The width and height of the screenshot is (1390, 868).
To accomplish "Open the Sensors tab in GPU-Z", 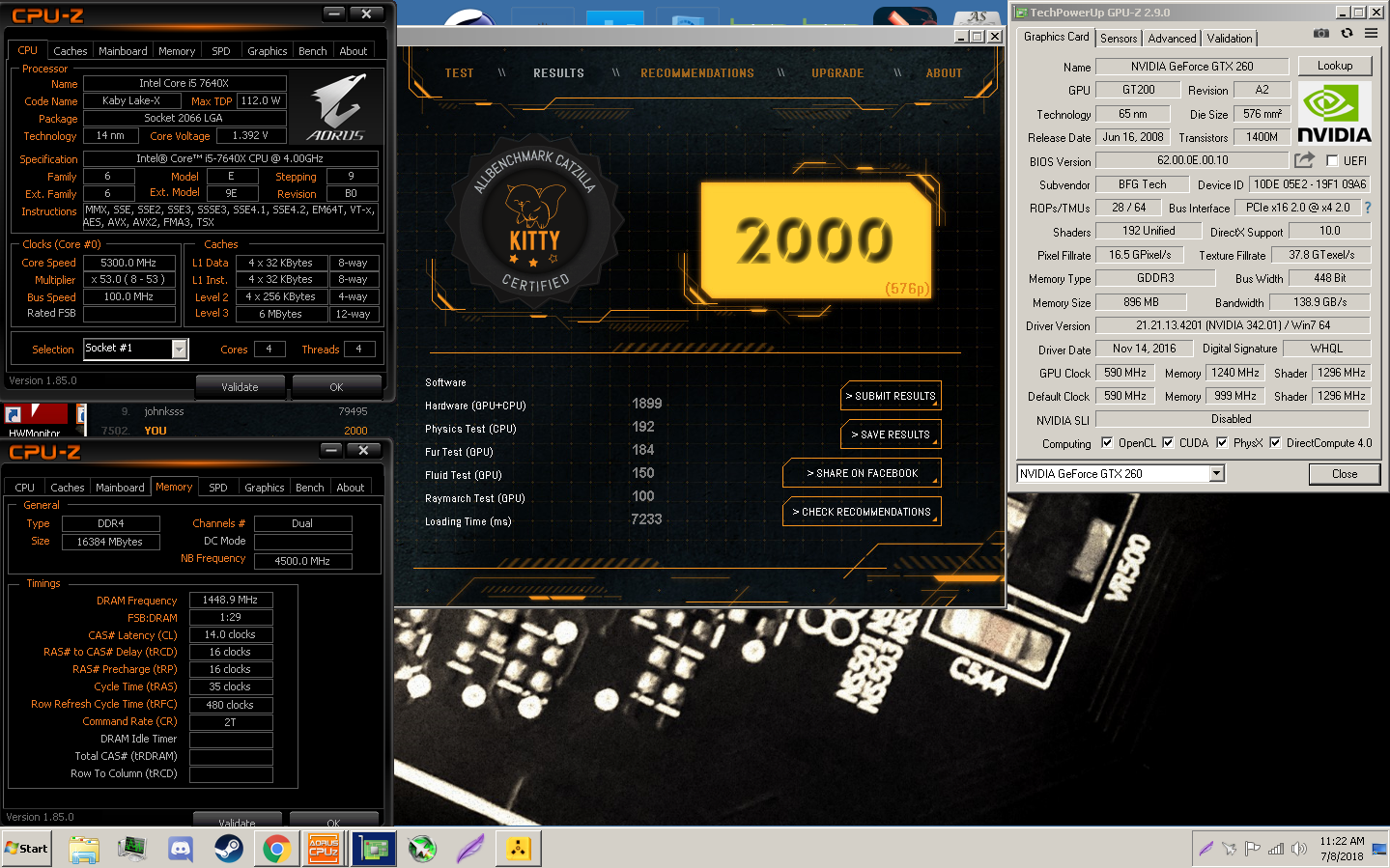I will (1119, 39).
